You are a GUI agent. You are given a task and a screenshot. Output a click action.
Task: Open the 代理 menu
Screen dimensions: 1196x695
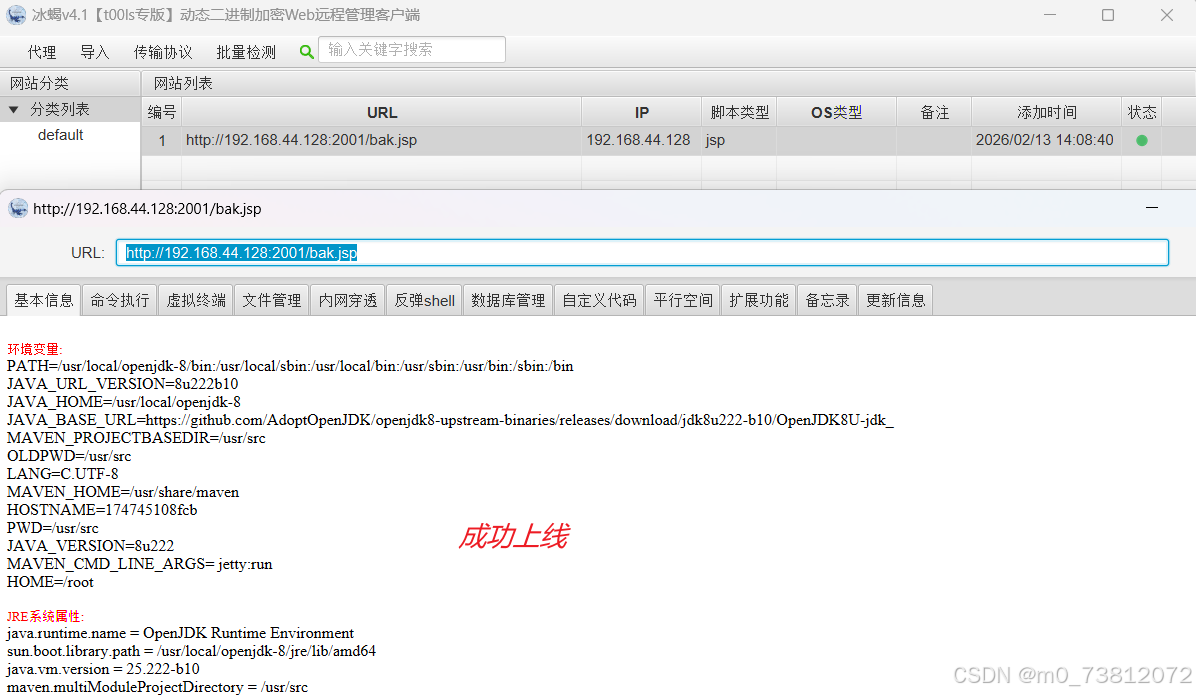[x=42, y=52]
